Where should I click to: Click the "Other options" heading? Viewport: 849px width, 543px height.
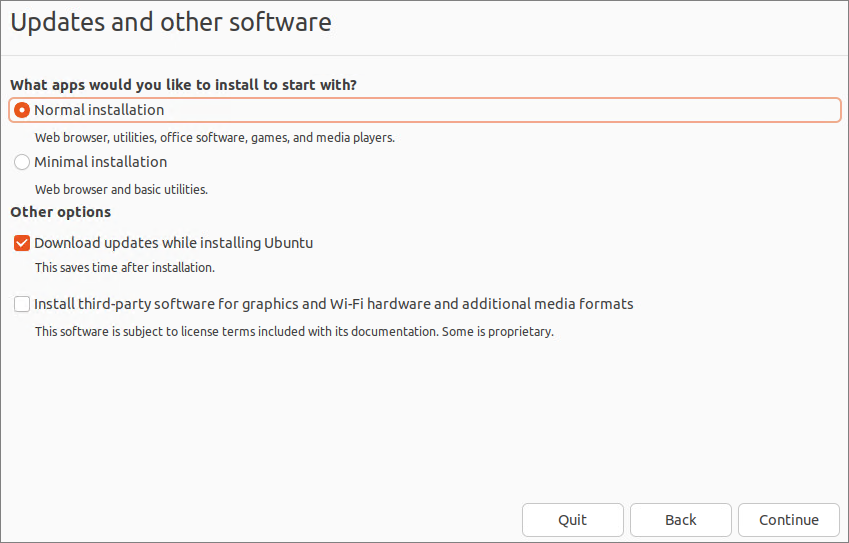coord(61,212)
